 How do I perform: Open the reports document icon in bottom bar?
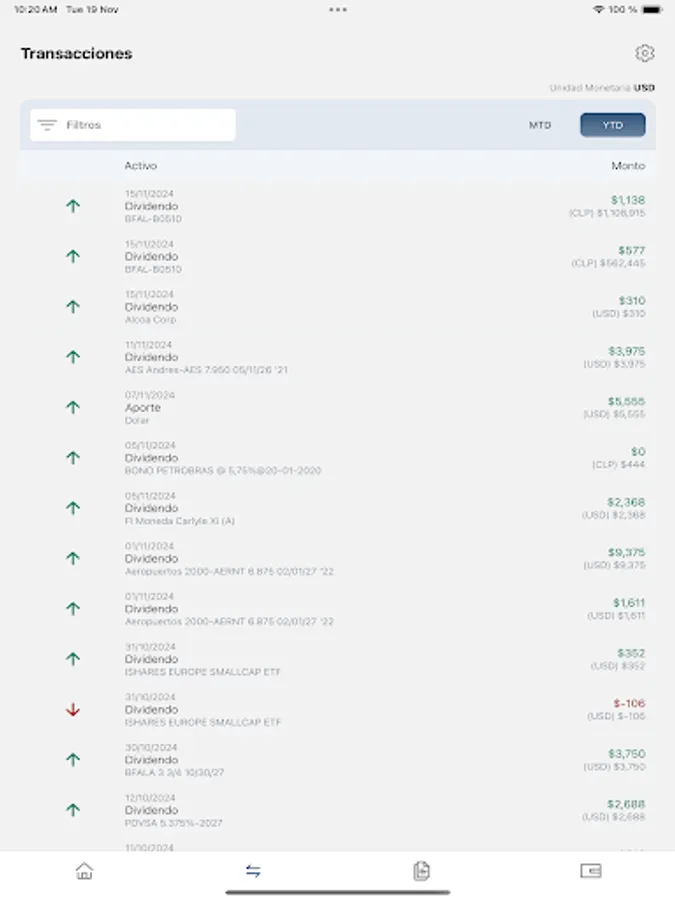[421, 871]
